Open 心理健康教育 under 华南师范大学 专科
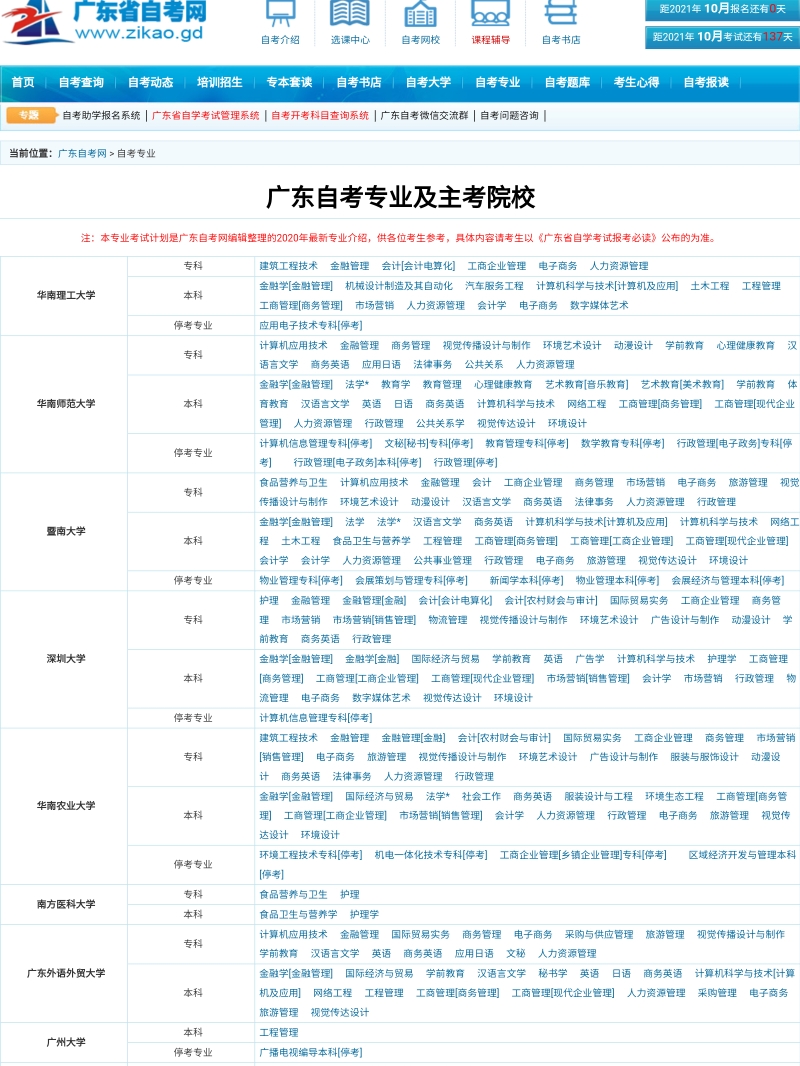 click(745, 345)
